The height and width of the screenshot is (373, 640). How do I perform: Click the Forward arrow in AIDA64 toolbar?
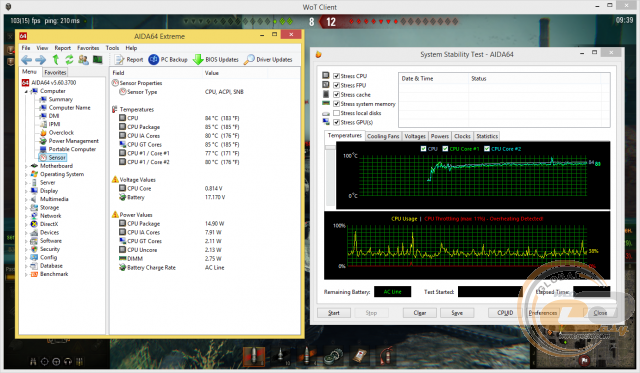pyautogui.click(x=40, y=60)
